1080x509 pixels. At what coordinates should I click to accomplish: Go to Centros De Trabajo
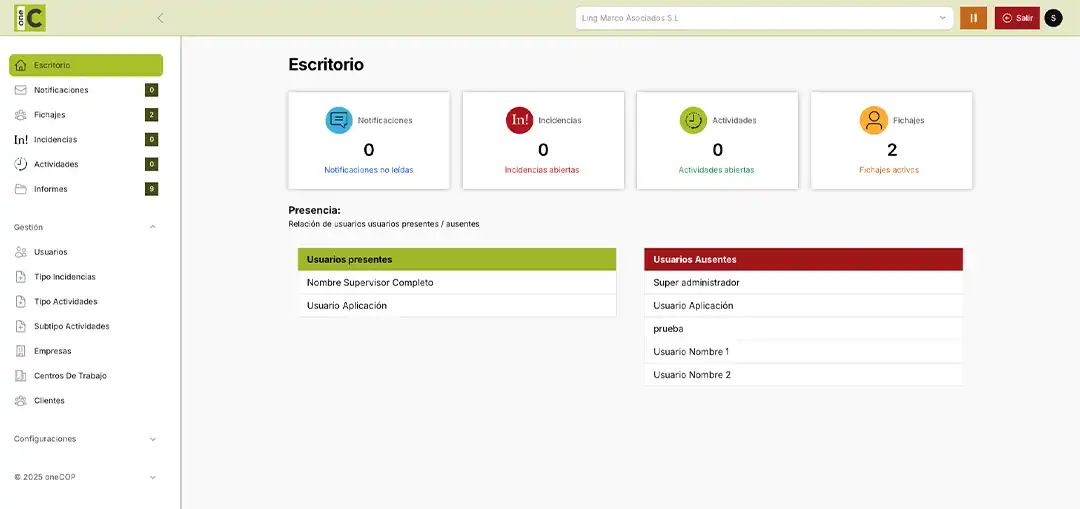(x=70, y=376)
